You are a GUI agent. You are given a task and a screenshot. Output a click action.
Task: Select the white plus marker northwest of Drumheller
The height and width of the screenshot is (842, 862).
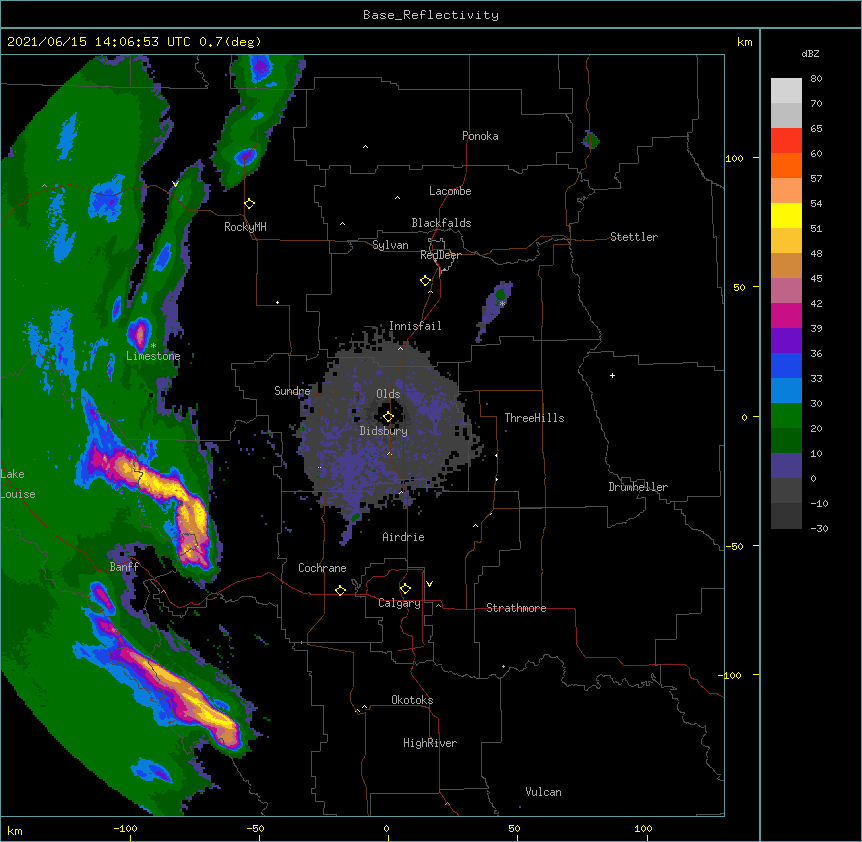[x=612, y=375]
